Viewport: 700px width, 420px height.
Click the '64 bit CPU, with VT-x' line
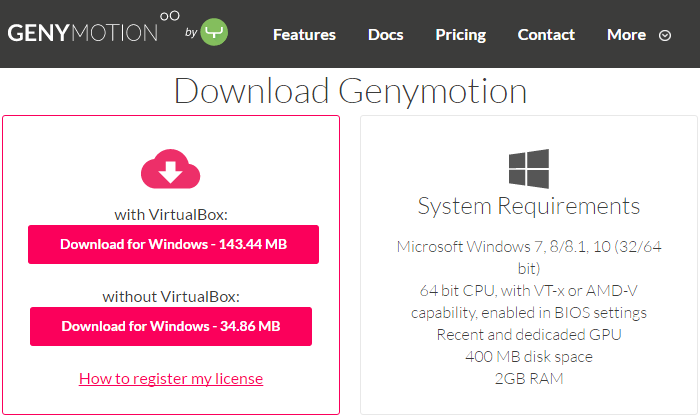[x=529, y=291]
